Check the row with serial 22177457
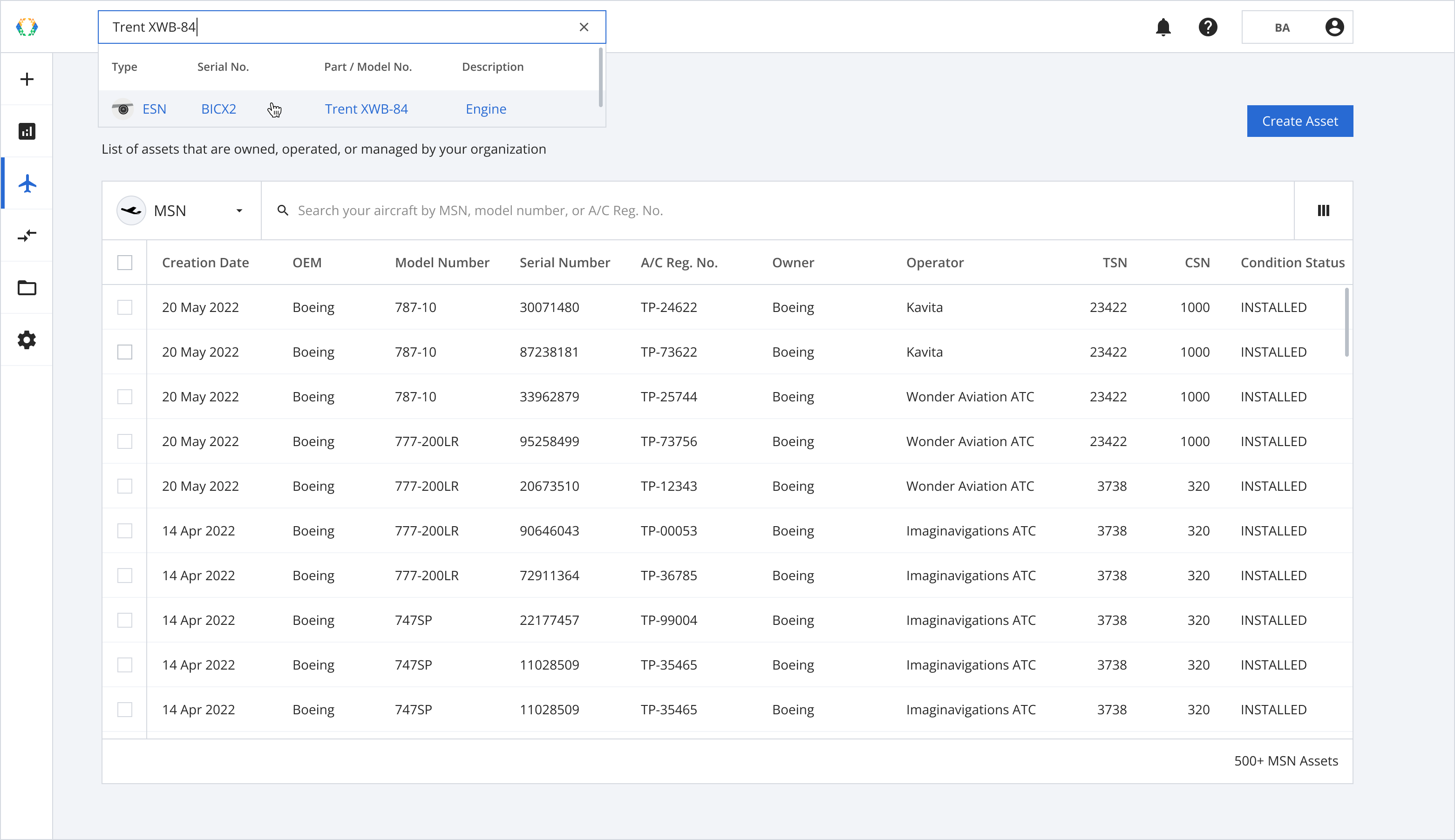The image size is (1455, 840). (125, 620)
